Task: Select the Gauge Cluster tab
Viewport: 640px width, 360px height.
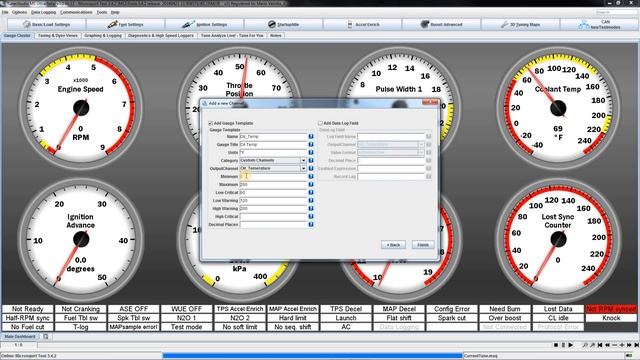Action: coord(17,36)
